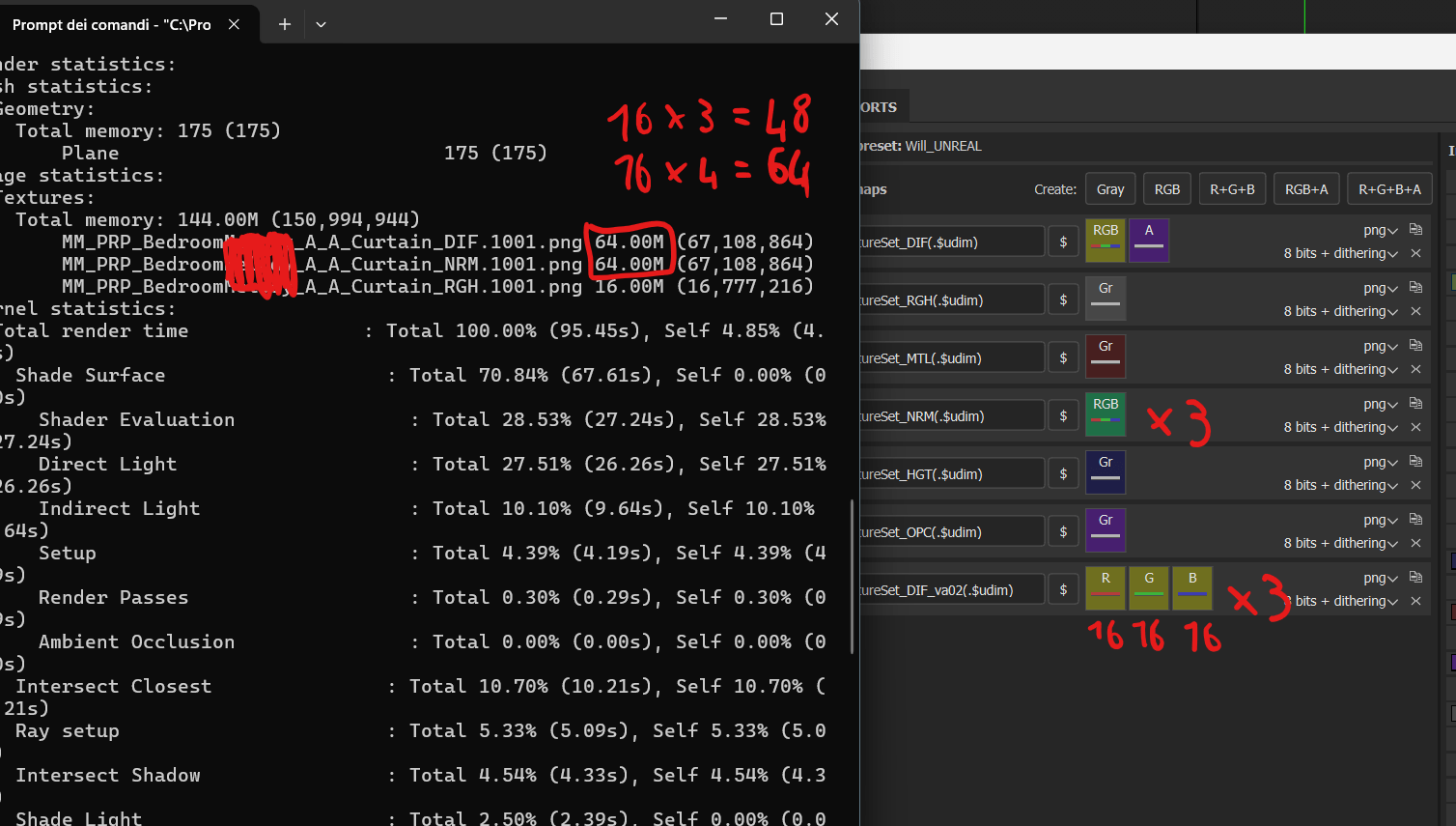Open the png format dropdown for OPC

(1381, 520)
